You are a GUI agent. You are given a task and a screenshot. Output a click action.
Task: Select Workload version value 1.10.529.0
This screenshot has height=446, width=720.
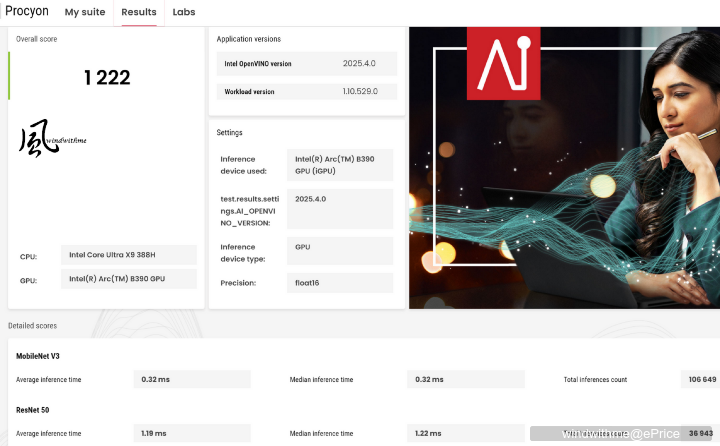pos(360,91)
